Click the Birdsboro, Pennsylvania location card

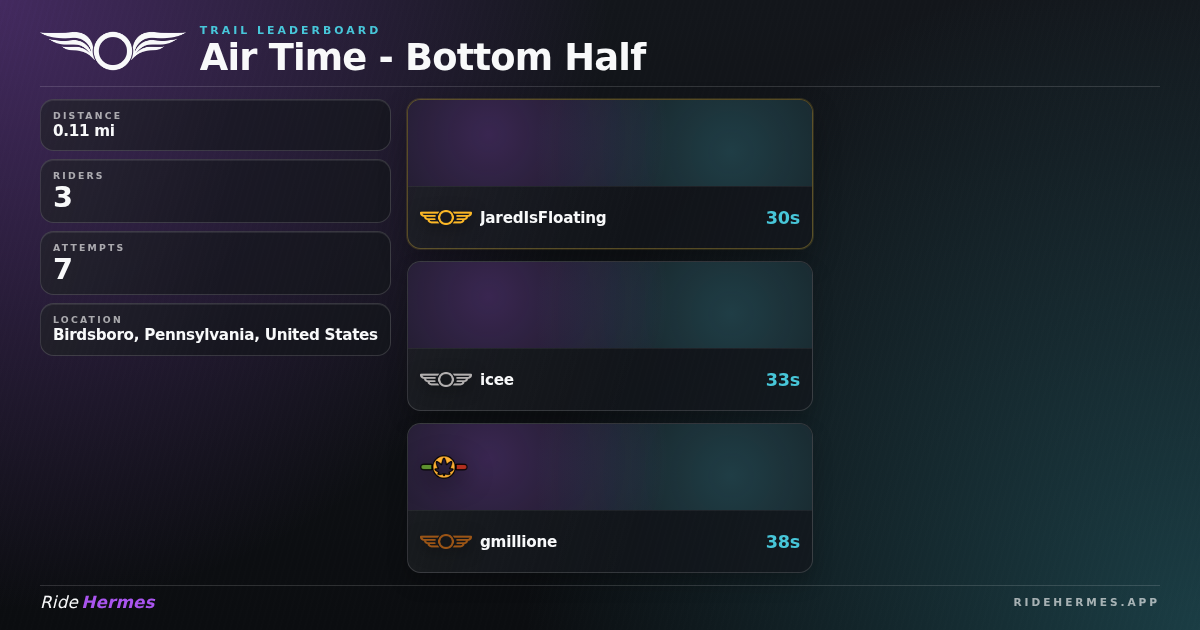pos(215,329)
